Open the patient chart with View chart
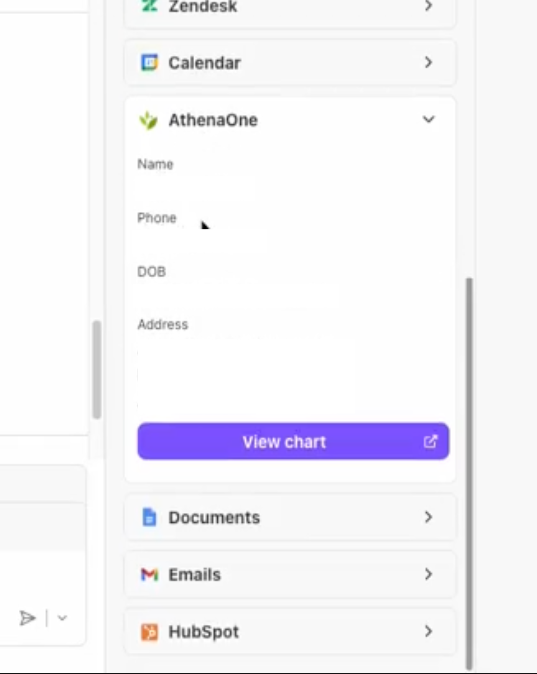Viewport: 537px width, 674px height. click(x=293, y=441)
